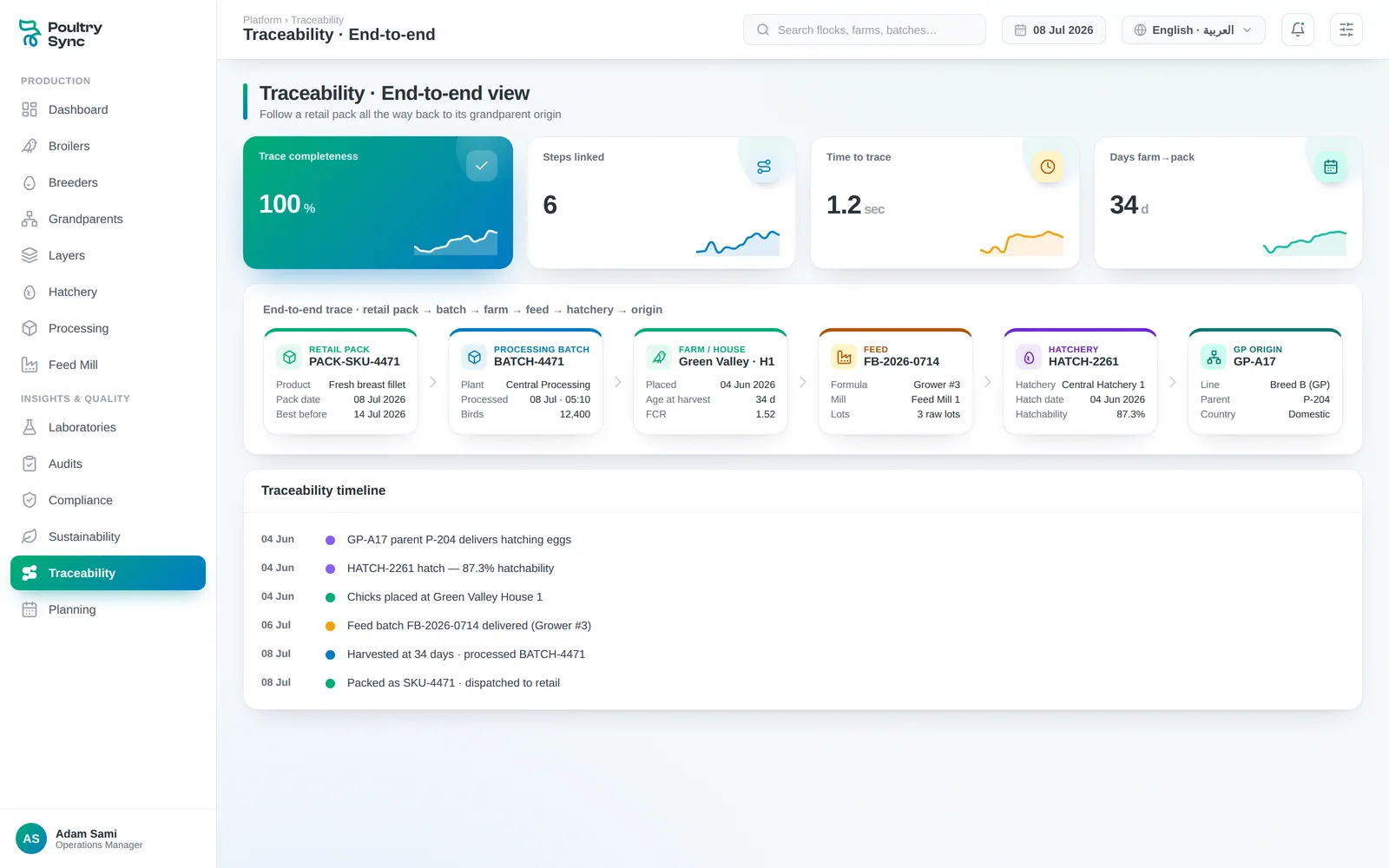The width and height of the screenshot is (1389, 868).
Task: Go to Broilers section
Action: click(x=108, y=146)
